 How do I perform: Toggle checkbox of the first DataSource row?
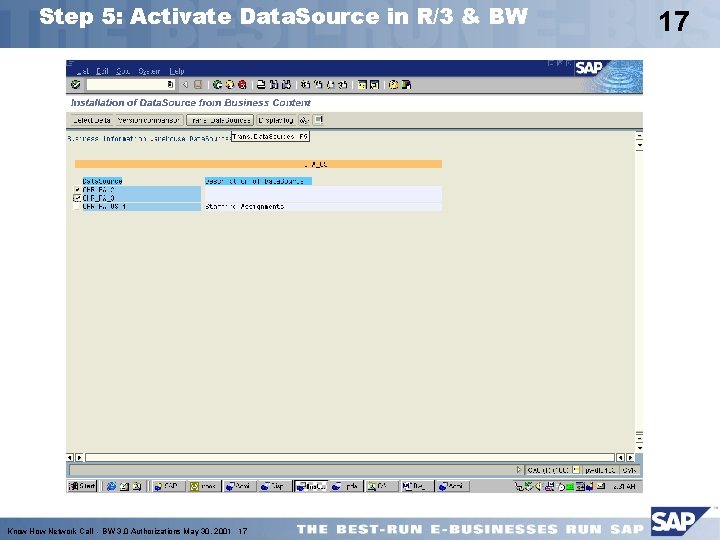(77, 190)
